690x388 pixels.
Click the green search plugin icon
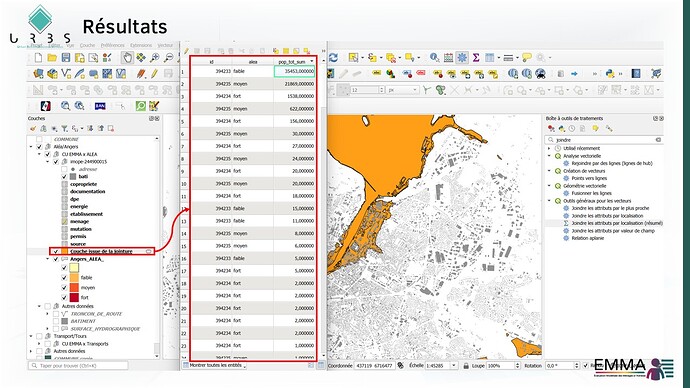pos(141,106)
